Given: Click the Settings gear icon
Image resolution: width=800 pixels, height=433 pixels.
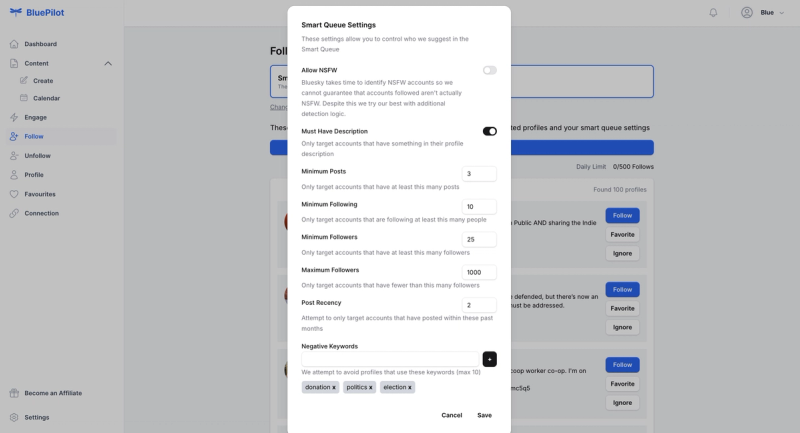Looking at the screenshot, I should 14,417.
